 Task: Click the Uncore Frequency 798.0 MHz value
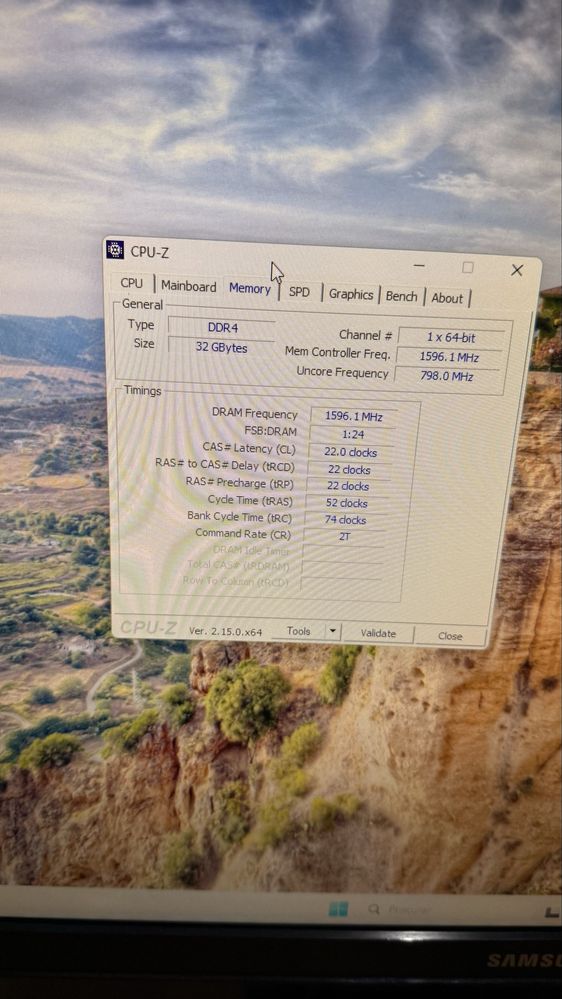(446, 376)
